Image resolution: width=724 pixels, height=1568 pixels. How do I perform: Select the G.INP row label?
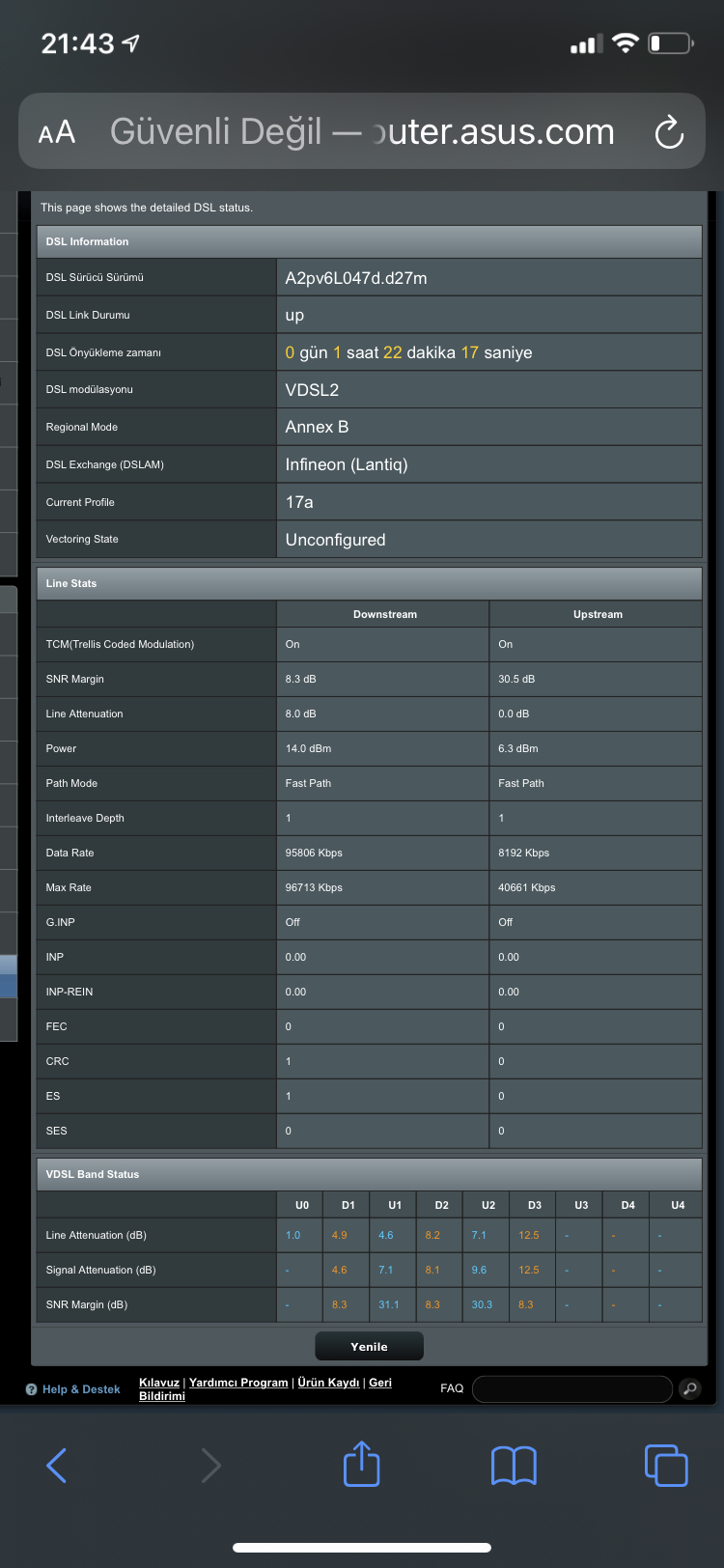click(x=60, y=922)
